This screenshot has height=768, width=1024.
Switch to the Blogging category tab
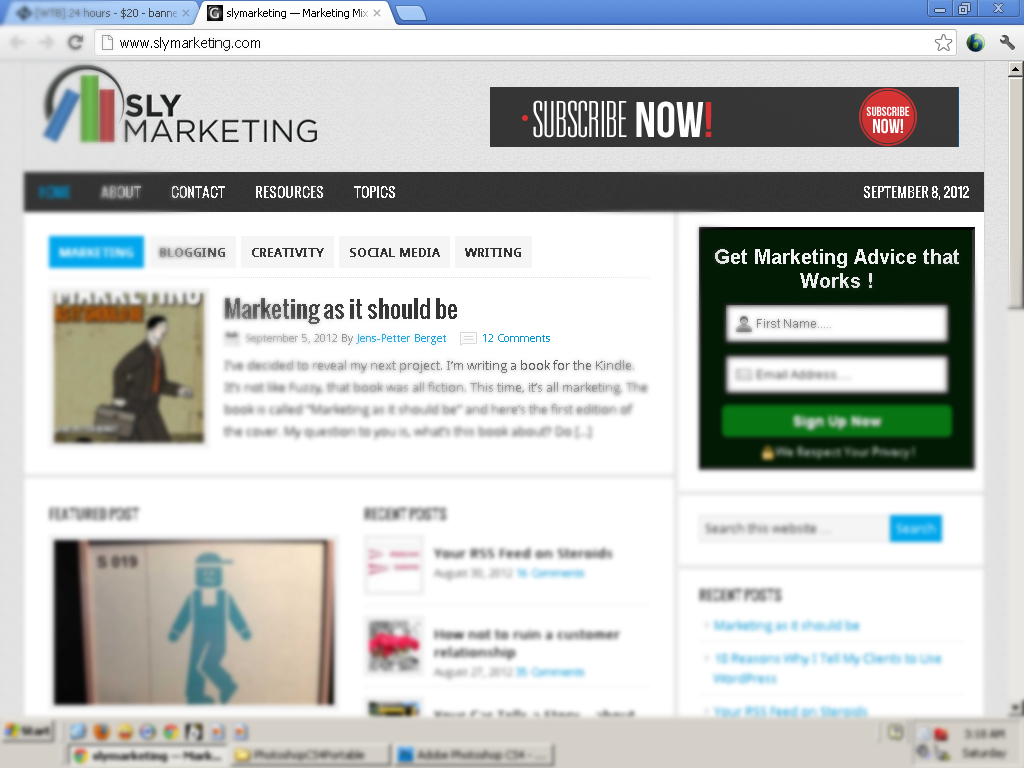[192, 252]
